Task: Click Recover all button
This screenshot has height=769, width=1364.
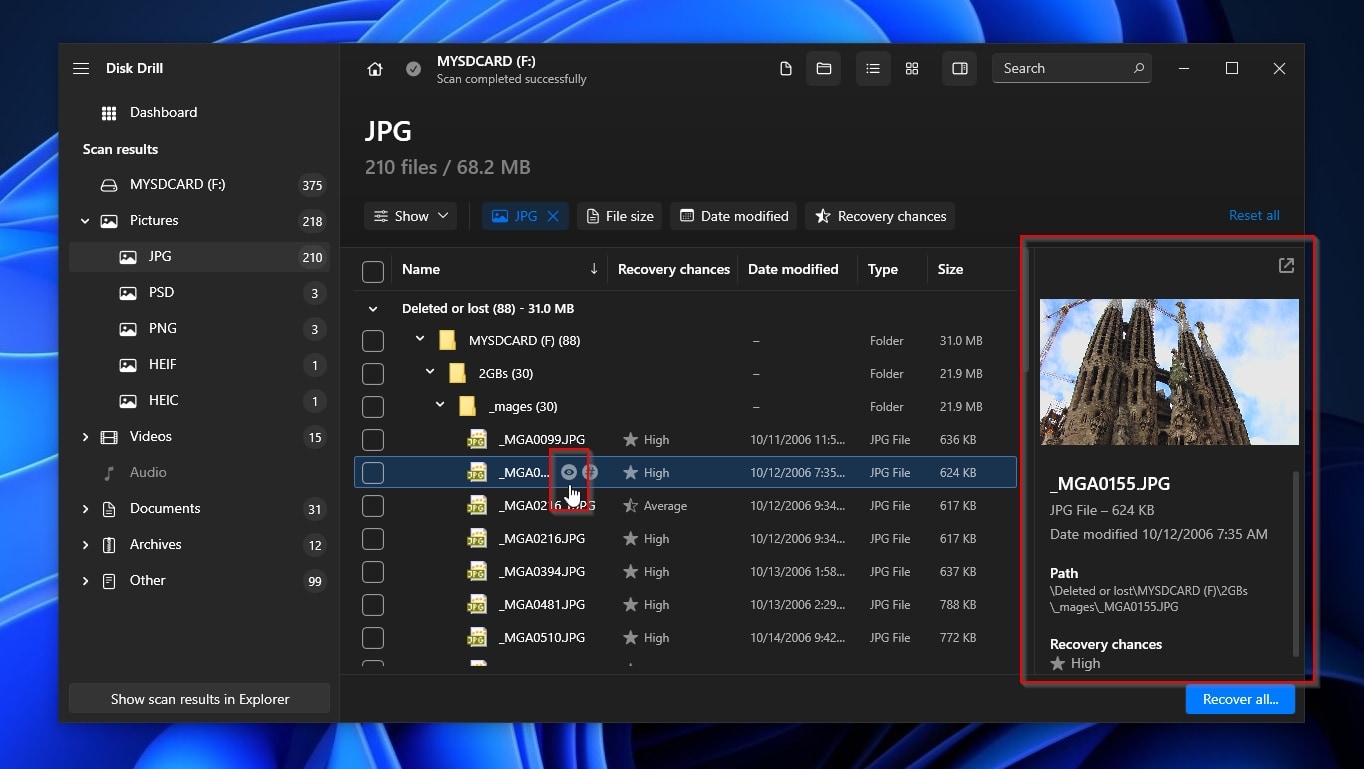Action: (x=1240, y=699)
